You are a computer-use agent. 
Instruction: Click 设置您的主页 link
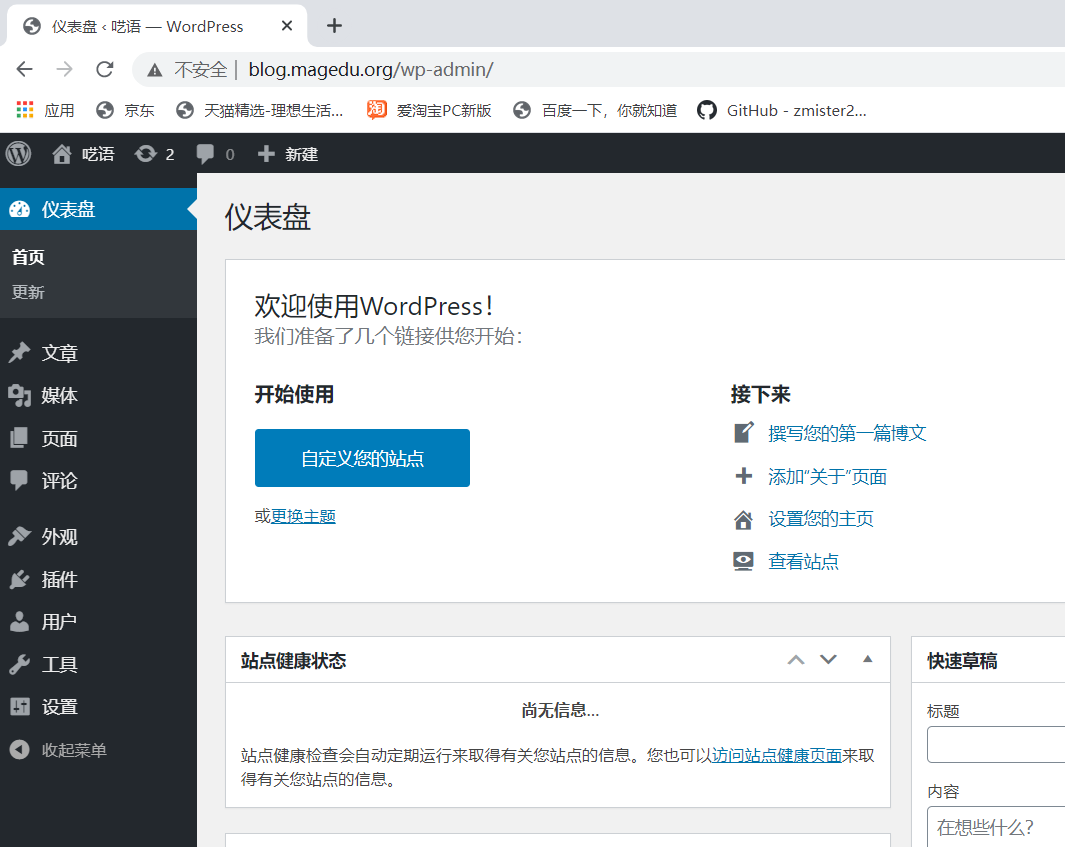pyautogui.click(x=820, y=519)
